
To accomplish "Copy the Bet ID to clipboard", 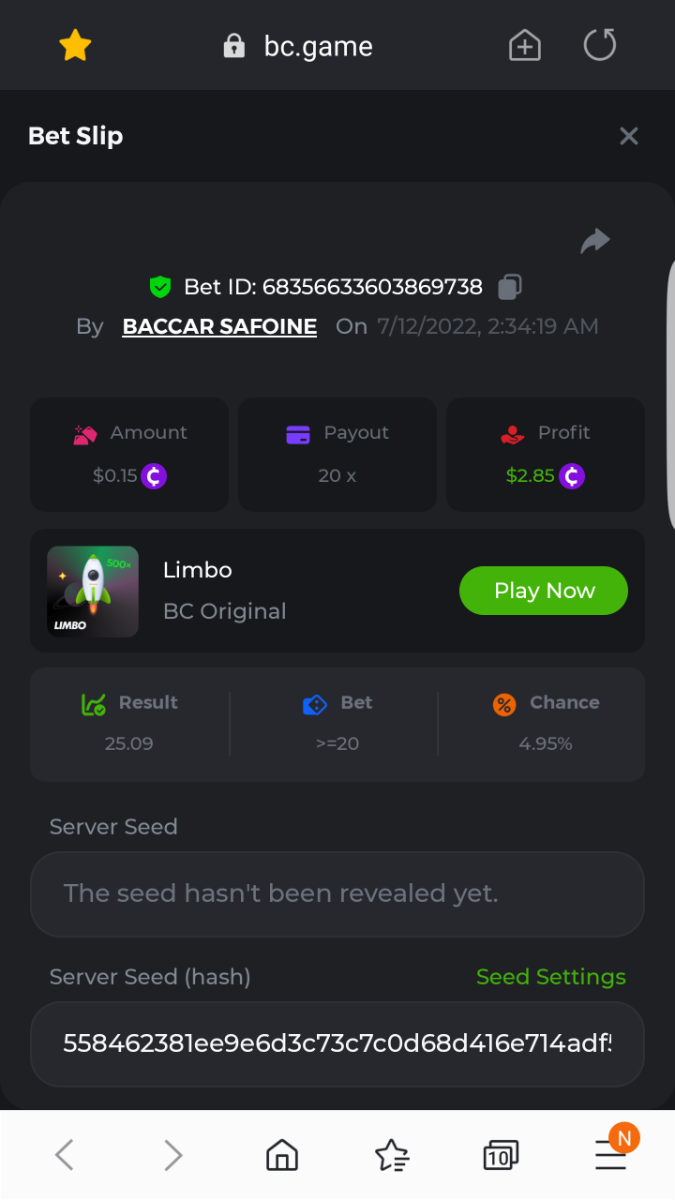I will click(510, 287).
